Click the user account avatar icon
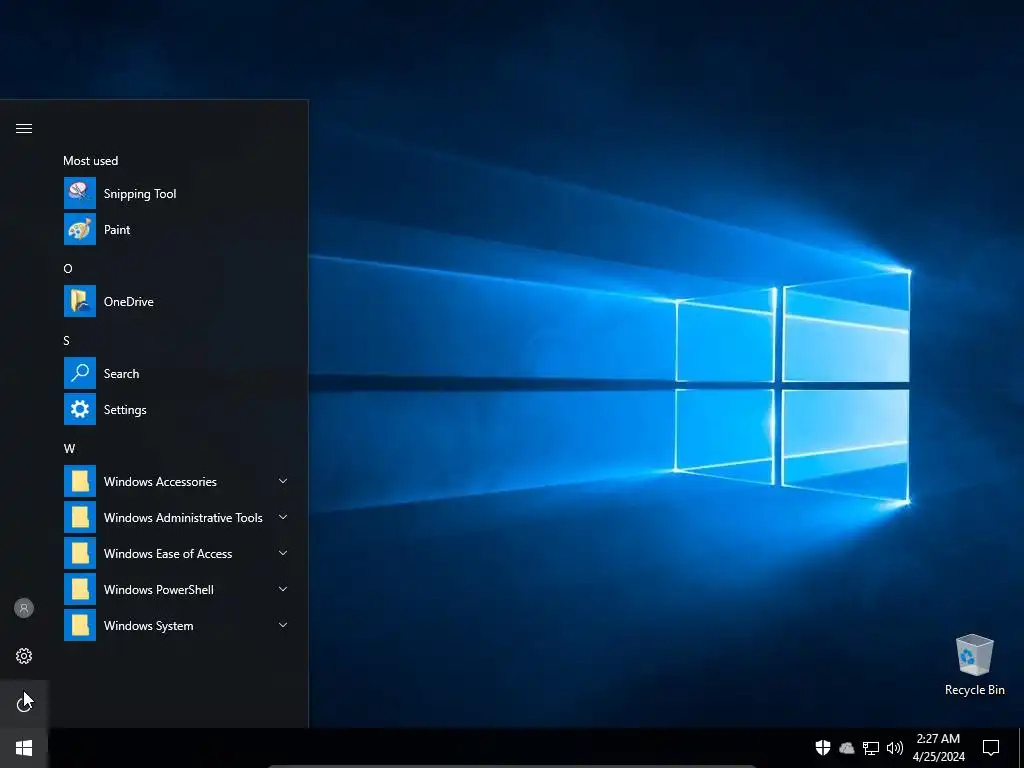1024x768 pixels. pyautogui.click(x=24, y=608)
